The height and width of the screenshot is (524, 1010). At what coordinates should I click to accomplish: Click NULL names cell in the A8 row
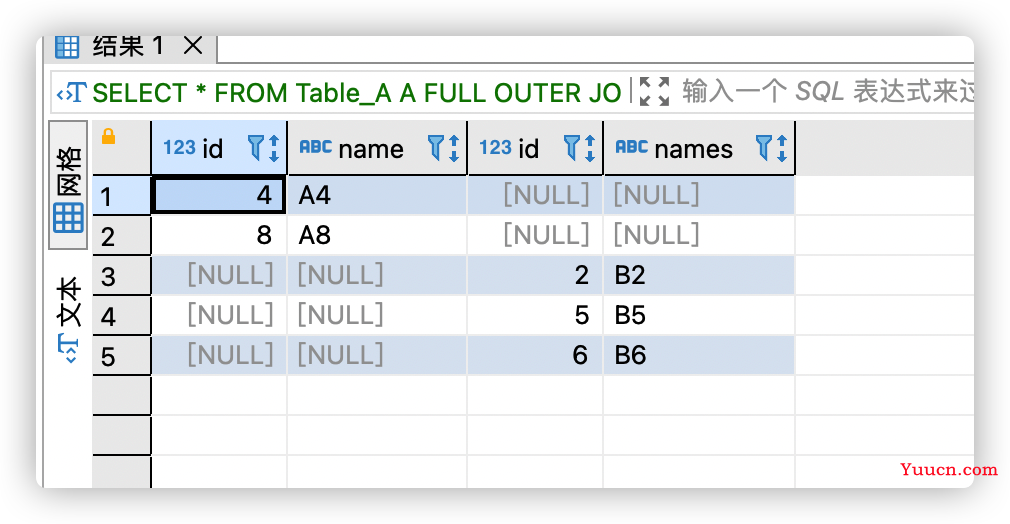click(699, 235)
